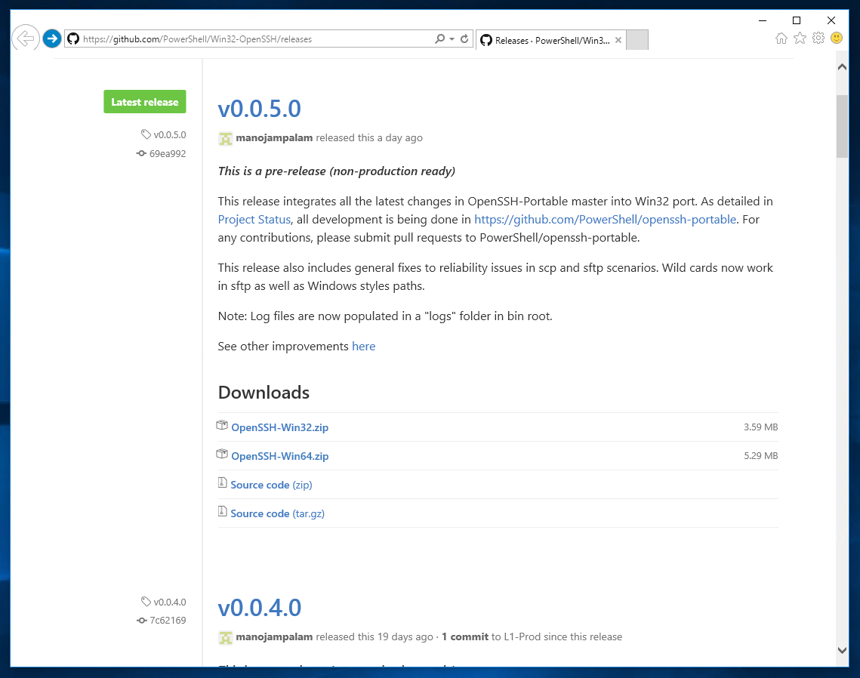Click the 'here' improvements link
The height and width of the screenshot is (678, 860).
click(x=364, y=346)
